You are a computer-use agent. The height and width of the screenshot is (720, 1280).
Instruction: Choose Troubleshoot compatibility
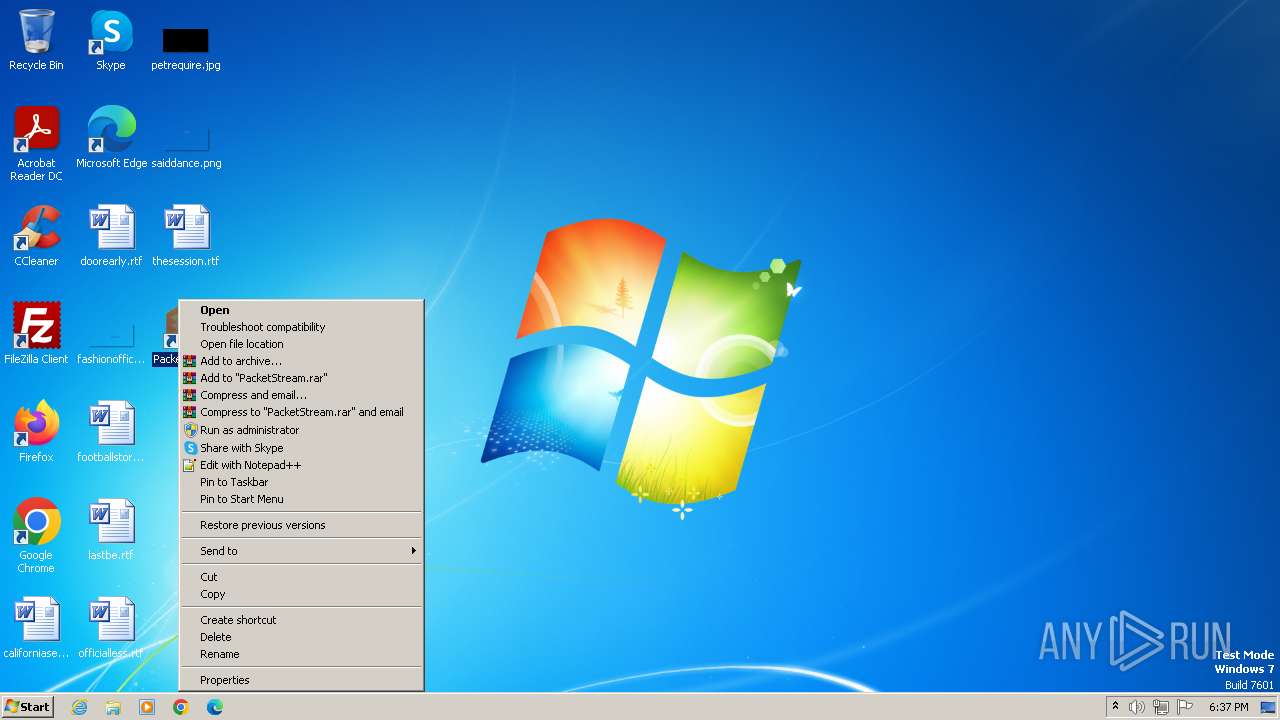tap(301, 327)
